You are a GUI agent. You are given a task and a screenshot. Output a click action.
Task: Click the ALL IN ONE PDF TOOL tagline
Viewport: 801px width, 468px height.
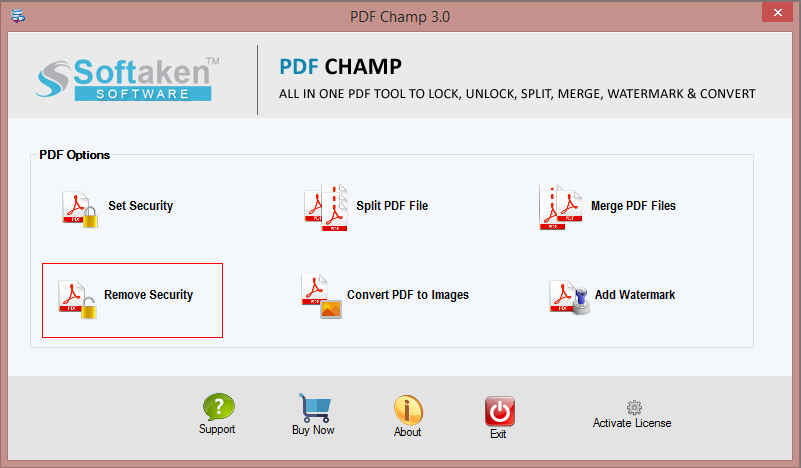tap(517, 94)
